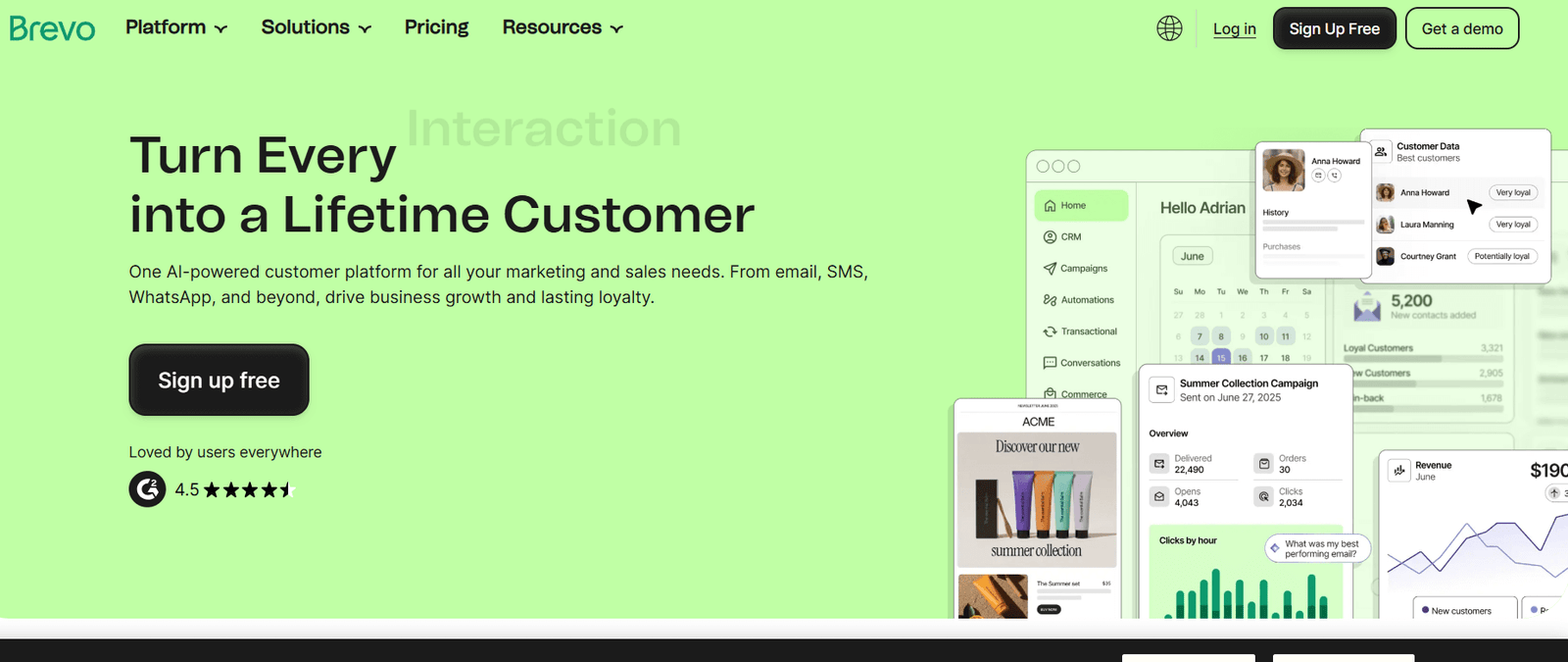Select day 15 in the calendar
Screen dimensions: 1568x662
(x=1221, y=358)
